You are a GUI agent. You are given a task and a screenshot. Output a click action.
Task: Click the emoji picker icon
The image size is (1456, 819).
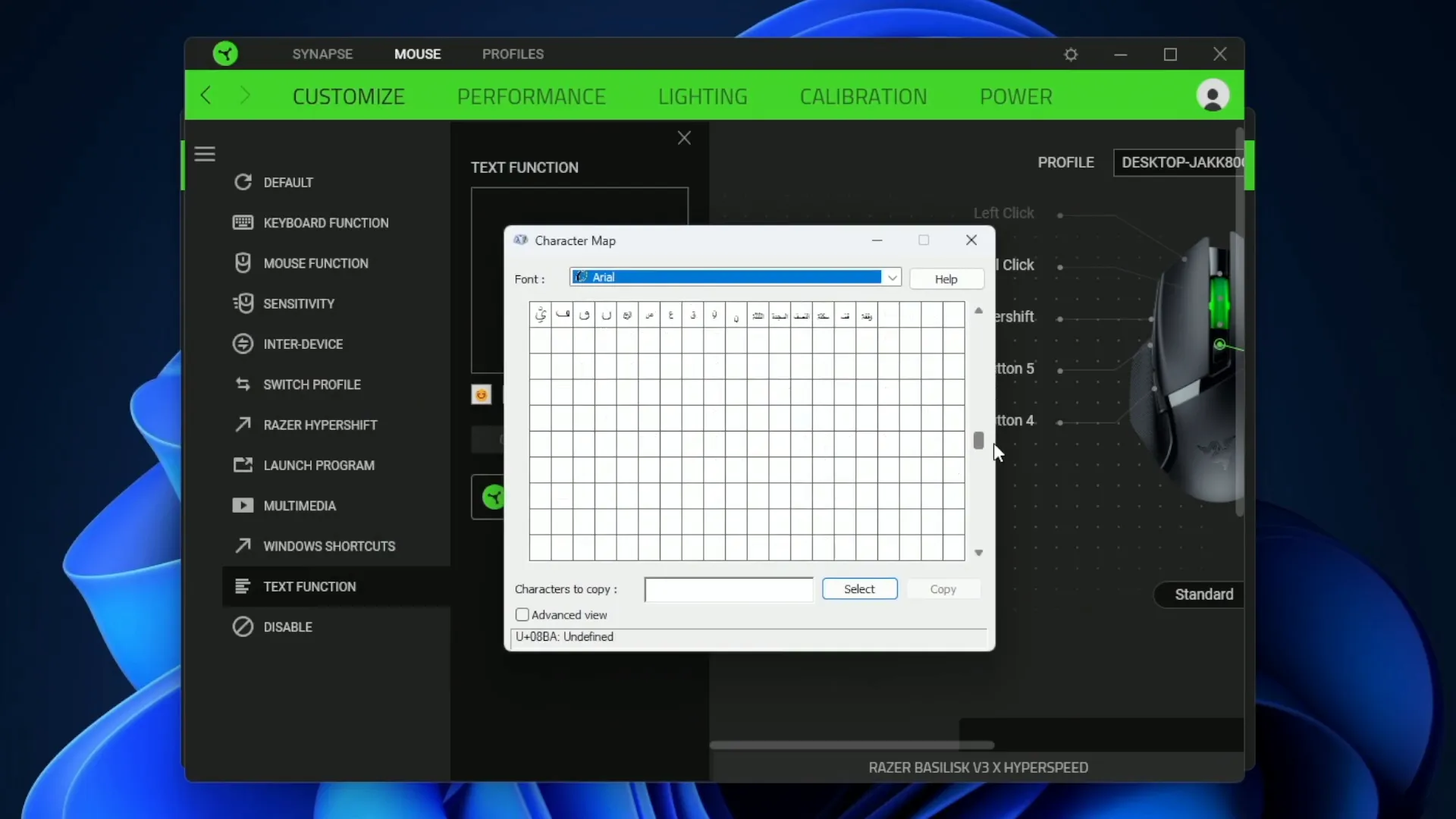pyautogui.click(x=482, y=395)
